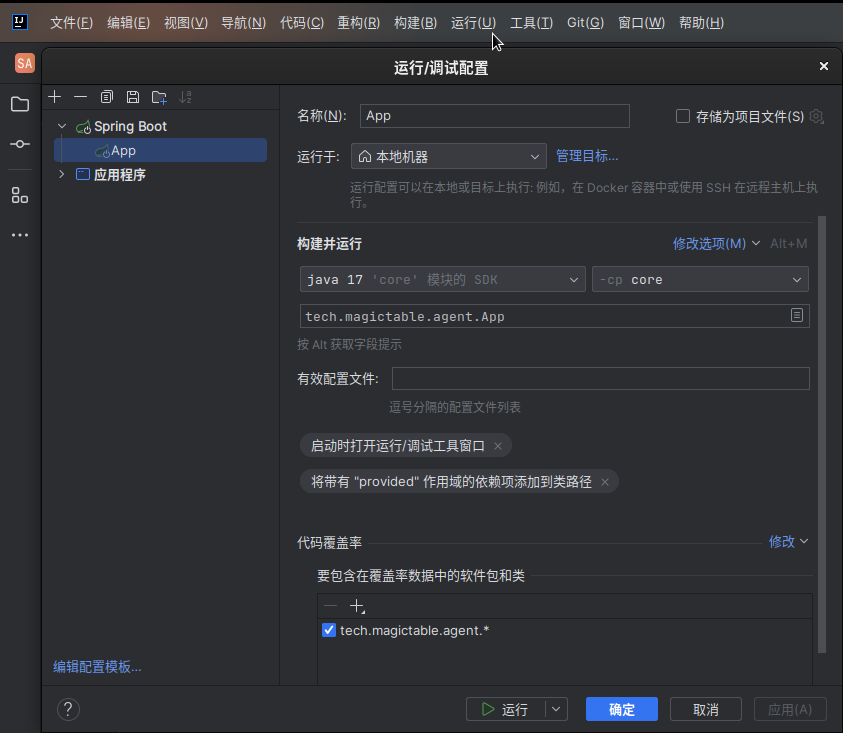Click the new folder icon in toolbar
Viewport: 843px width, 733px height.
tap(159, 97)
